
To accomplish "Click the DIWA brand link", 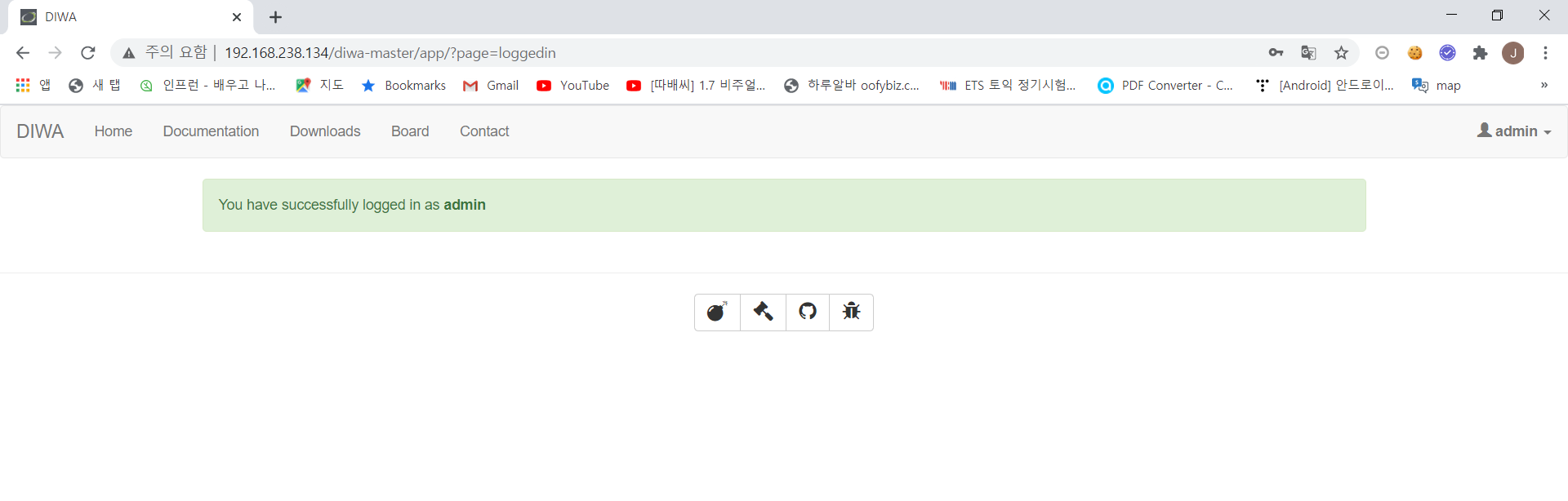I will 40,131.
